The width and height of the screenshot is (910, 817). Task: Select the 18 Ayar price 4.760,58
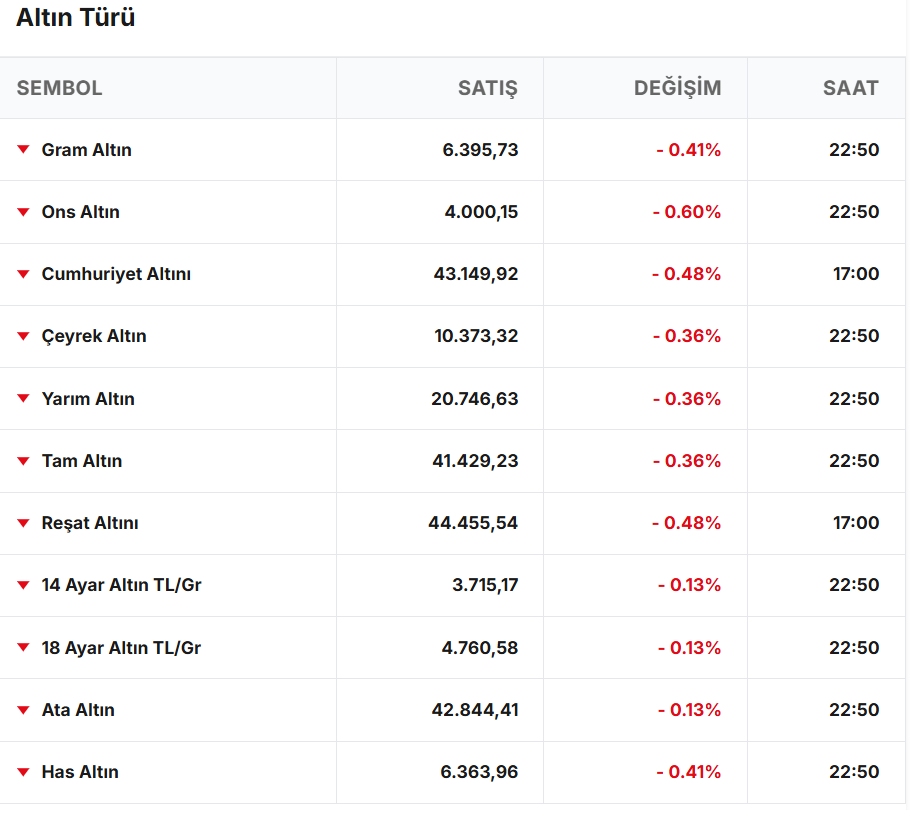(480, 648)
